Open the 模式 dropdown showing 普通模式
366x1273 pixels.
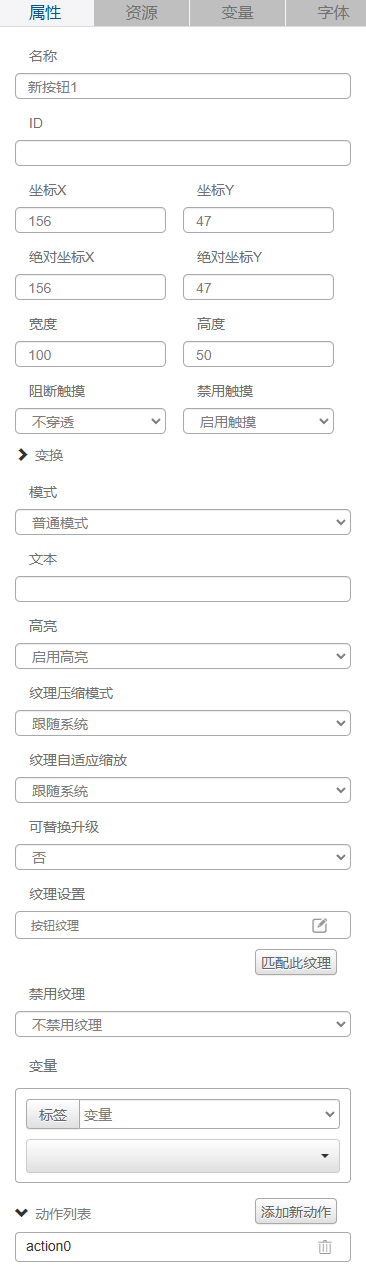coord(183,522)
